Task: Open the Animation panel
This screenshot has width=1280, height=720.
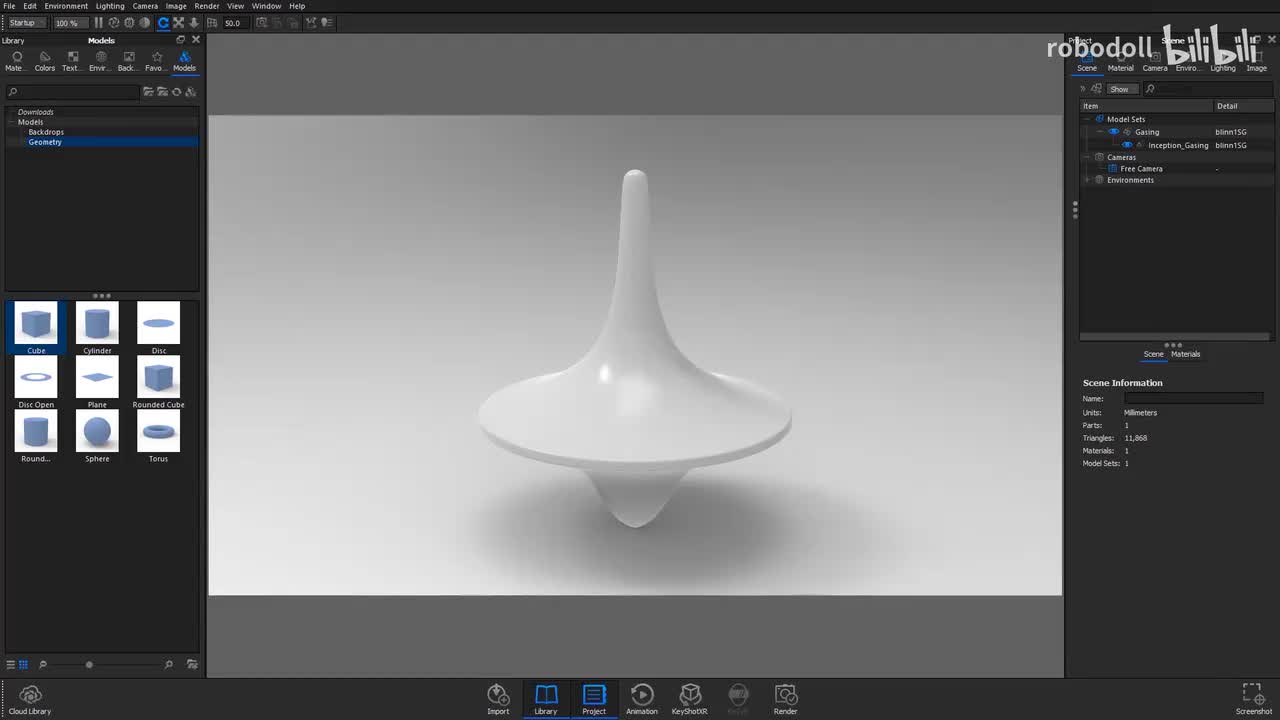Action: tap(642, 699)
